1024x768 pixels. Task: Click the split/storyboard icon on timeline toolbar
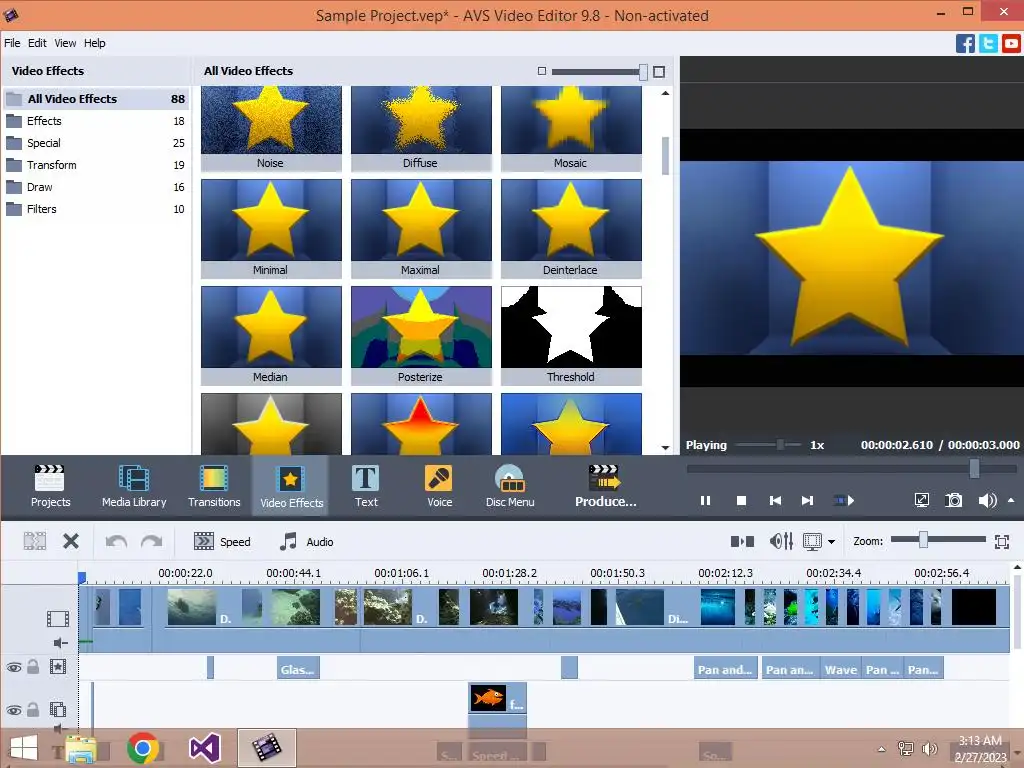pos(743,541)
